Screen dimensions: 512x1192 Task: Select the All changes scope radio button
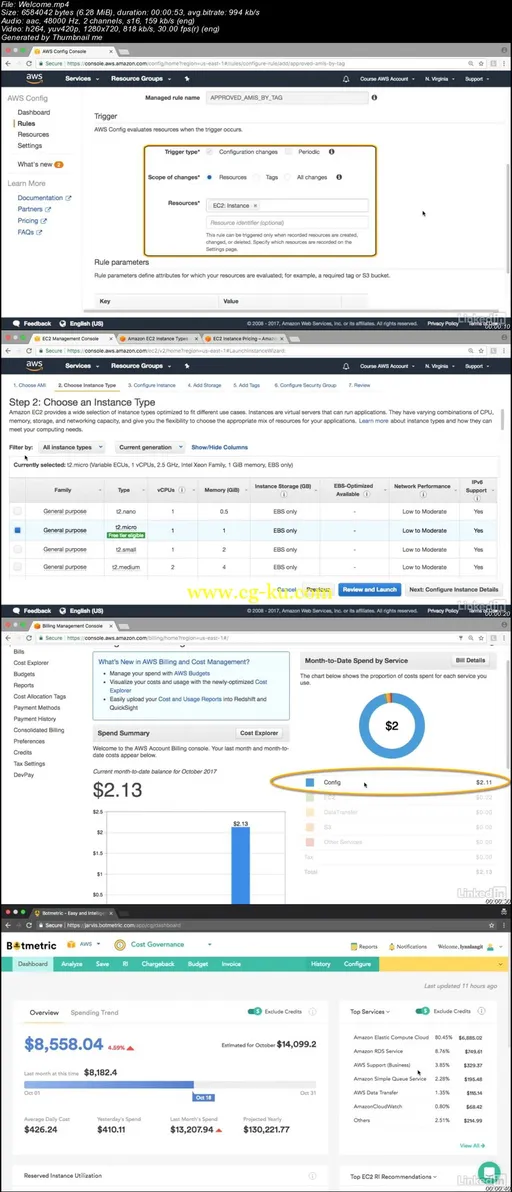287,177
